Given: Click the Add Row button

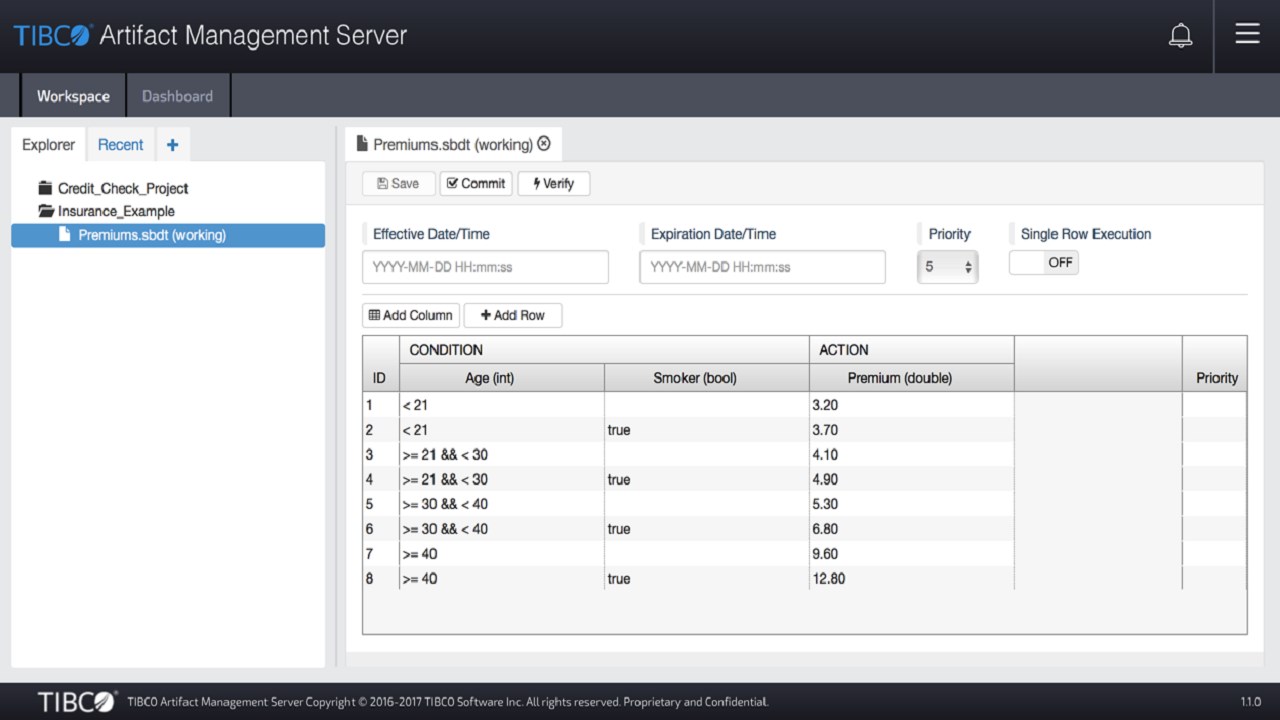Looking at the screenshot, I should (x=513, y=315).
